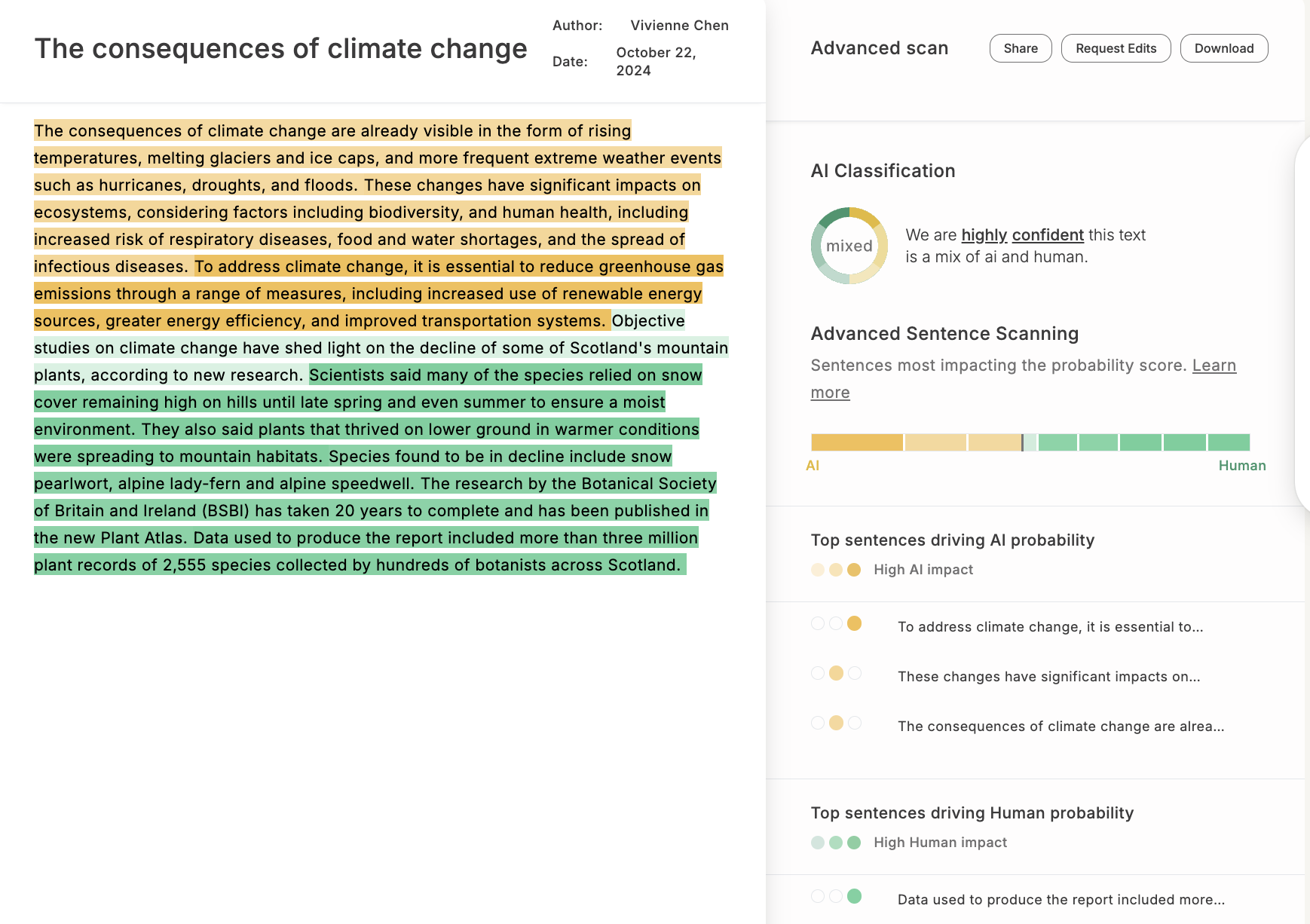Click the last green Human segment of bar
This screenshot has height=924, width=1310.
[1228, 442]
